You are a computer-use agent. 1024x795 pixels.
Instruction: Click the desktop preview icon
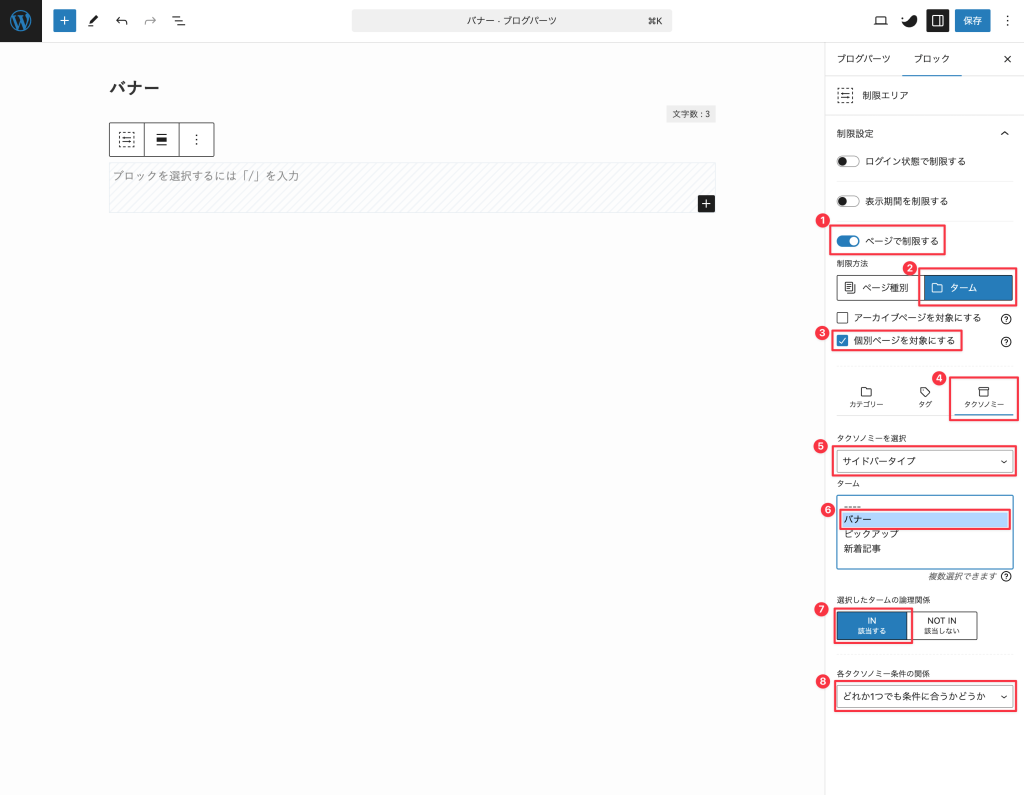pyautogui.click(x=881, y=20)
